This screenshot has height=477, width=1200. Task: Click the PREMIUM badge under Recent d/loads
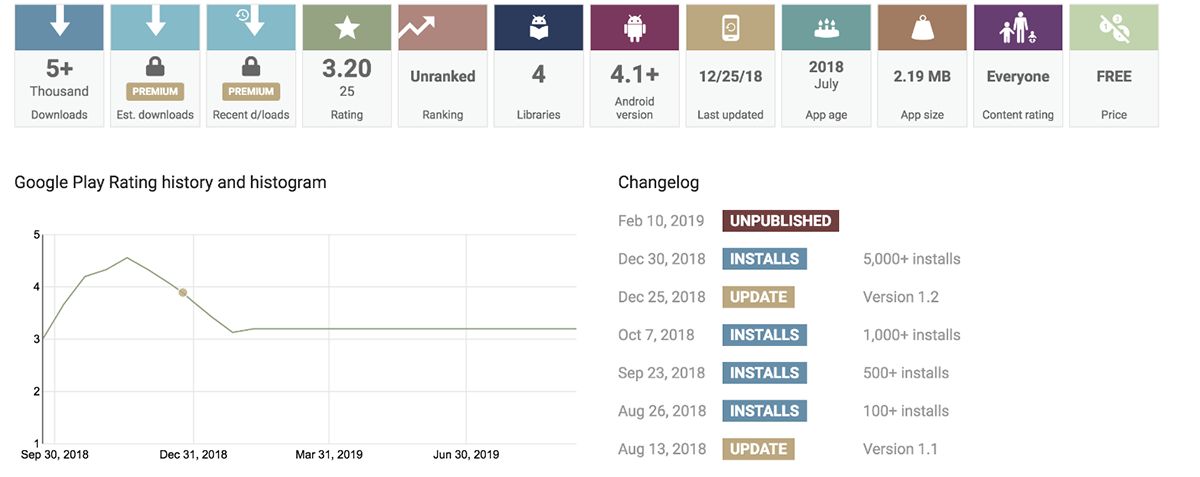click(x=251, y=91)
